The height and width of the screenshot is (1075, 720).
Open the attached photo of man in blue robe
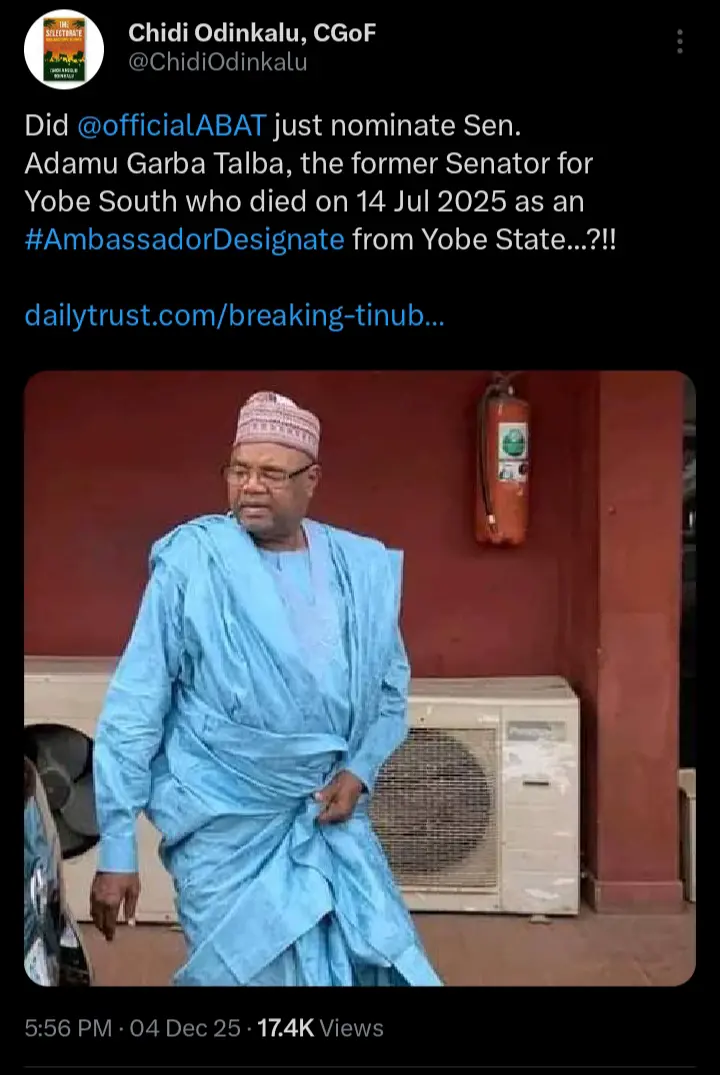pos(360,678)
